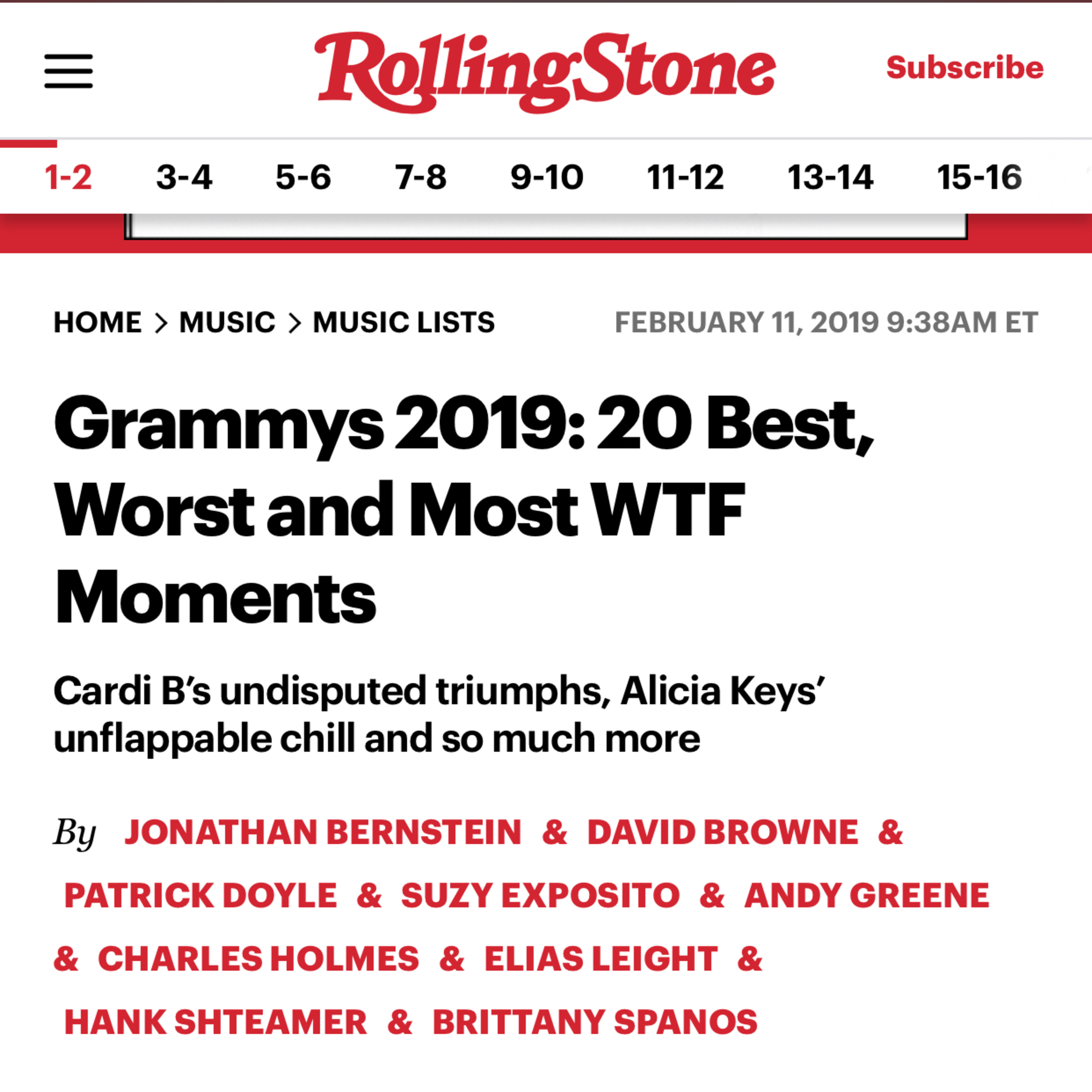View author Jonathan Bernstein's page
Viewport: 1092px width, 1092px height.
coord(323,832)
